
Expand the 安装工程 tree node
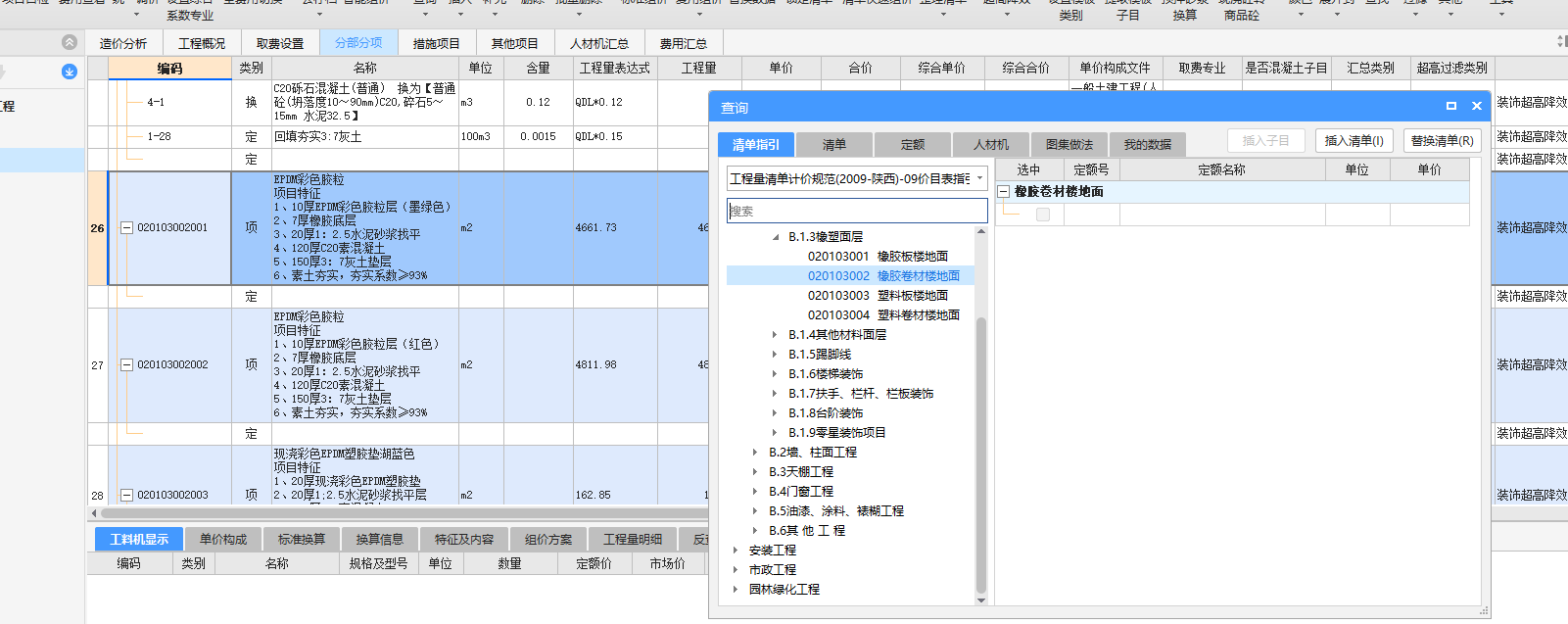[x=736, y=551]
